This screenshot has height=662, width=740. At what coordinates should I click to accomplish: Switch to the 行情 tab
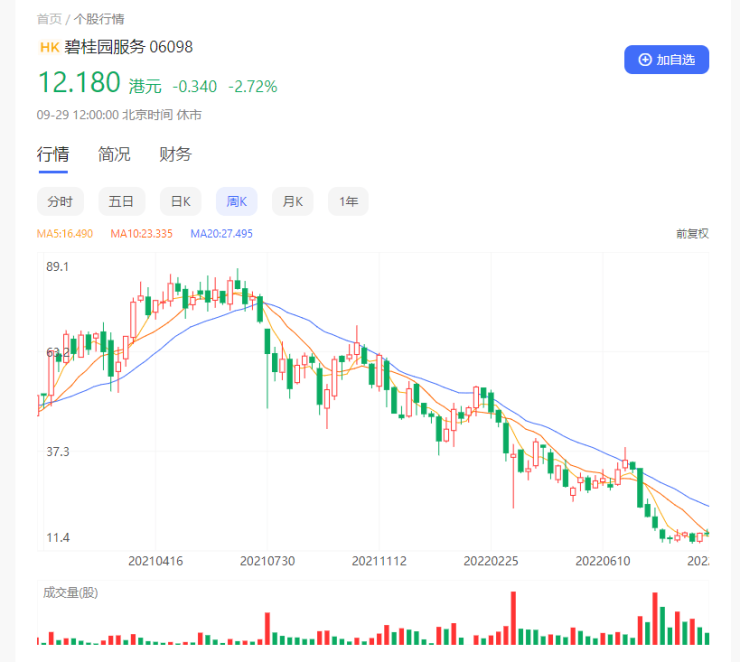[x=53, y=154]
